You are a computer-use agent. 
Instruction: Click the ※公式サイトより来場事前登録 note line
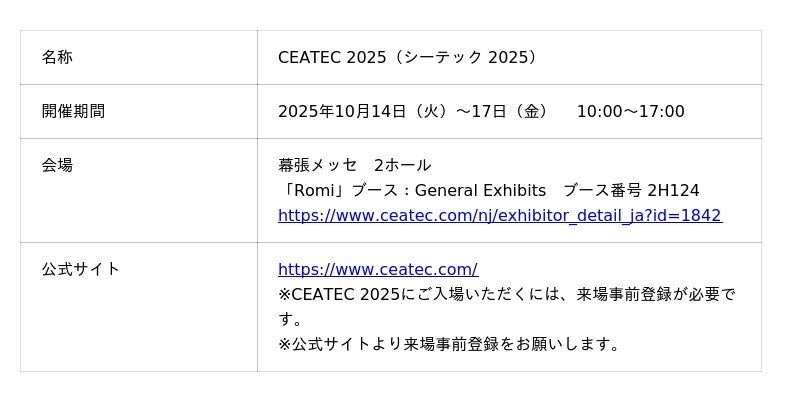click(449, 344)
